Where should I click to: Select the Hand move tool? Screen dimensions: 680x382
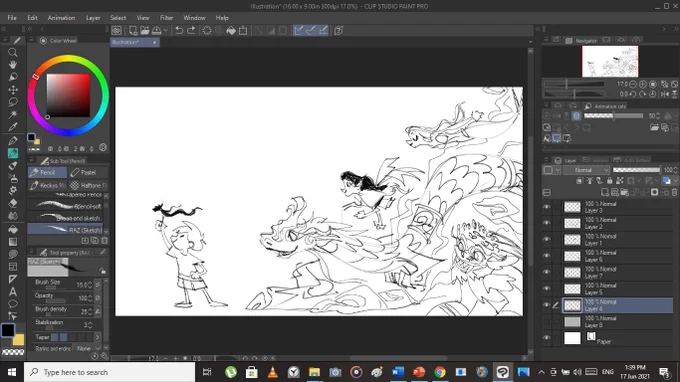click(x=13, y=65)
